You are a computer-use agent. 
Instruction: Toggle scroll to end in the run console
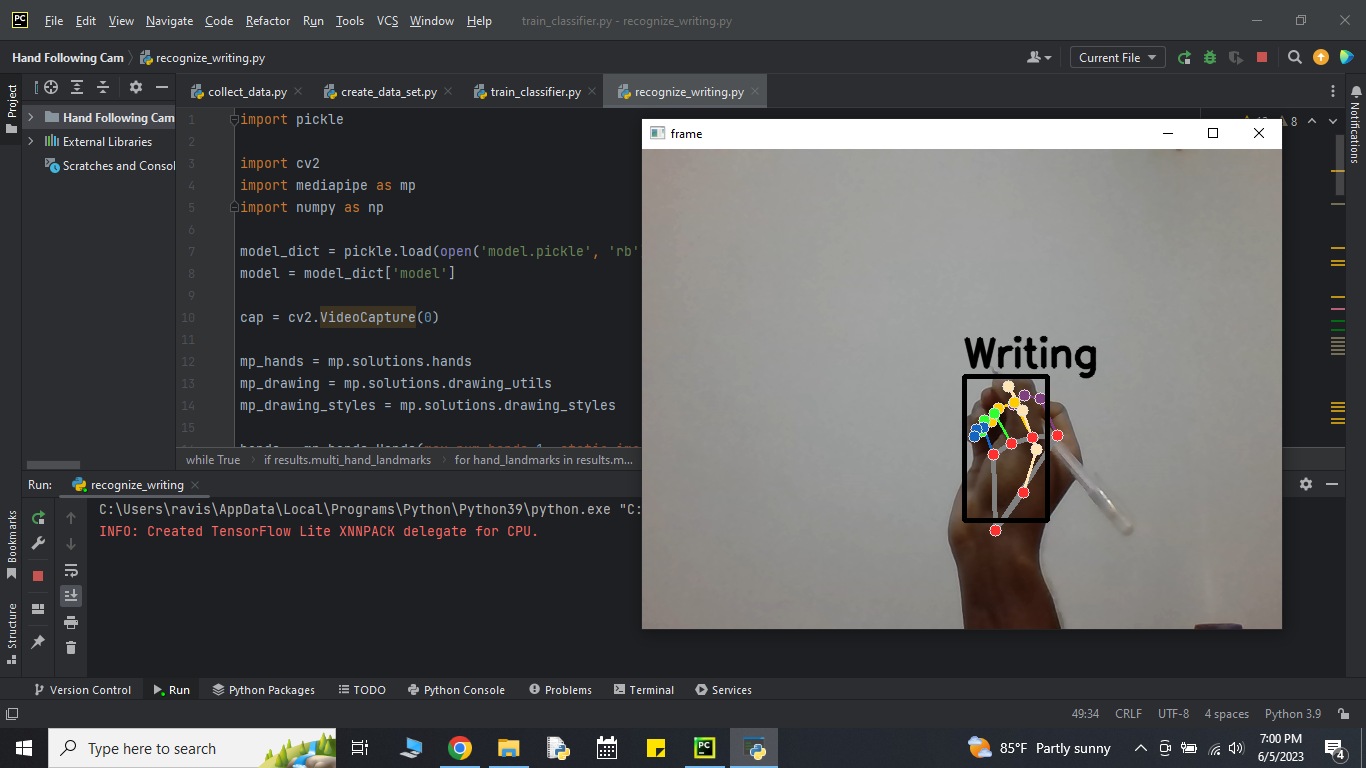(x=71, y=596)
